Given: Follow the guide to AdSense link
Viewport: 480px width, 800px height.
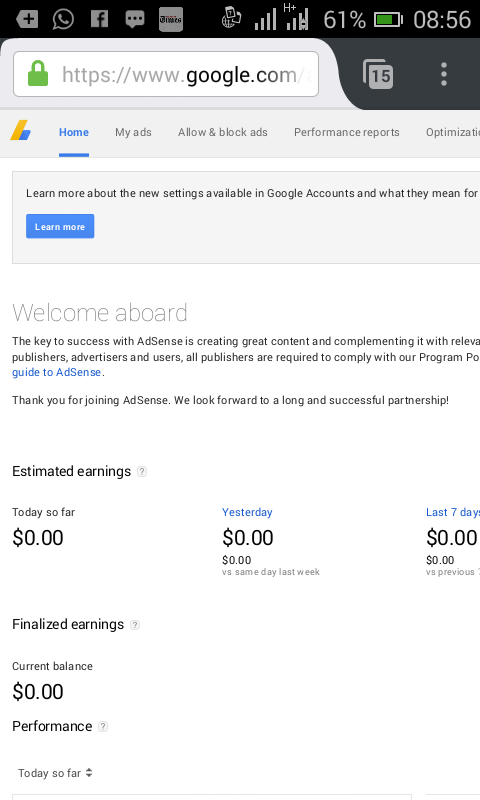Looking at the screenshot, I should [57, 372].
